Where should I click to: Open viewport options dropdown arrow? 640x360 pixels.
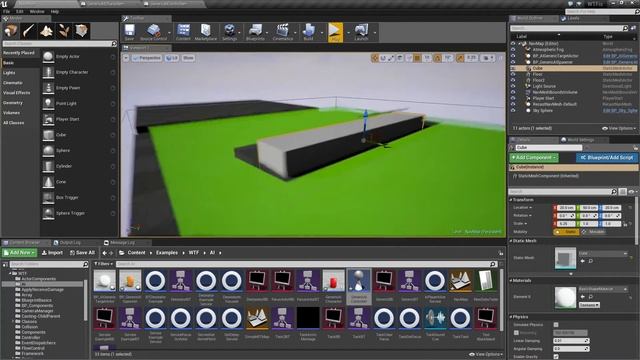(x=126, y=58)
